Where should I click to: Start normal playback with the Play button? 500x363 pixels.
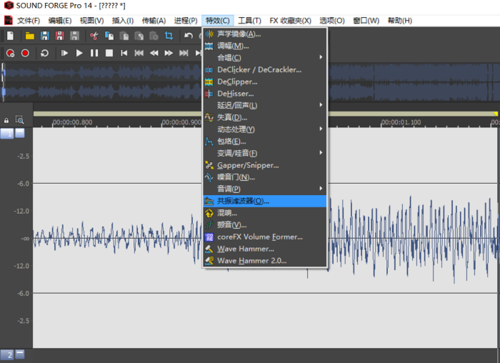[79, 53]
